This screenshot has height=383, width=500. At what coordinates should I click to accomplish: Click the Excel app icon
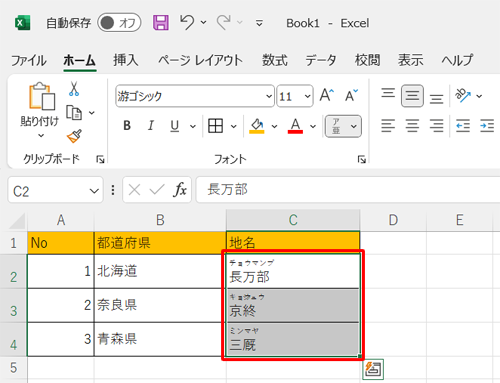point(23,23)
